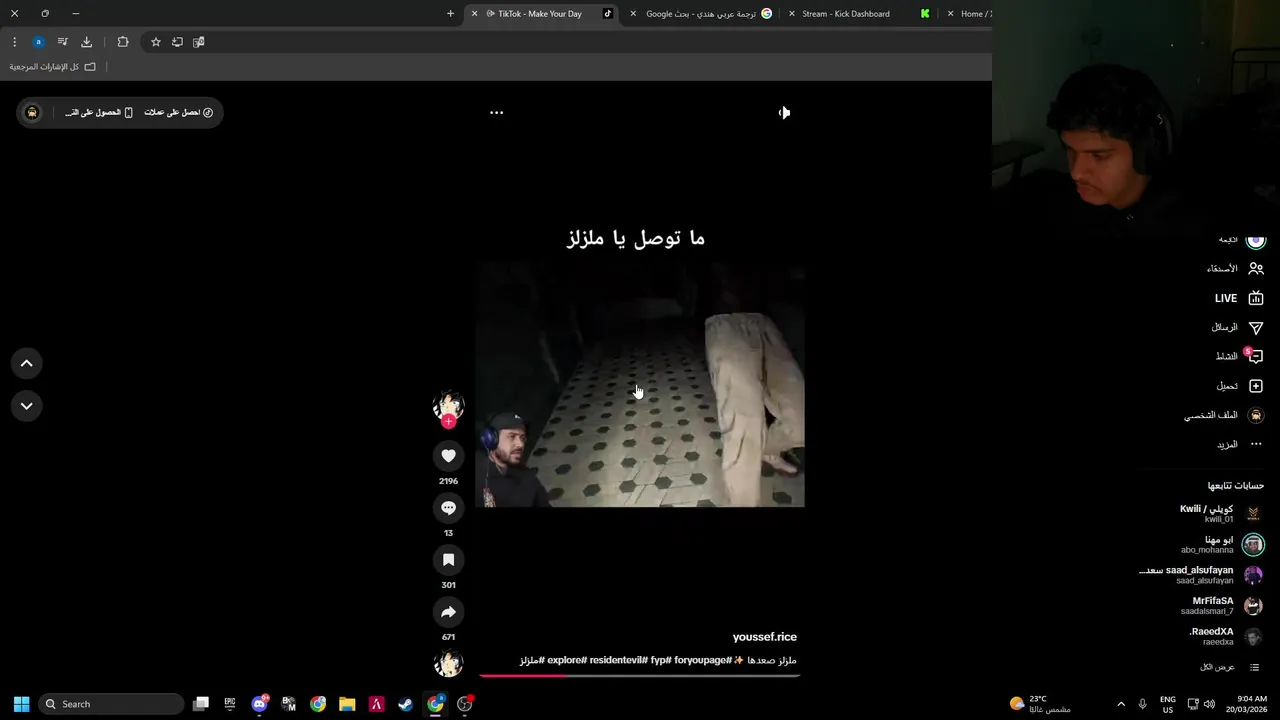Open media controls icon in Chrome toolbar
The image size is (1280, 720).
62,42
